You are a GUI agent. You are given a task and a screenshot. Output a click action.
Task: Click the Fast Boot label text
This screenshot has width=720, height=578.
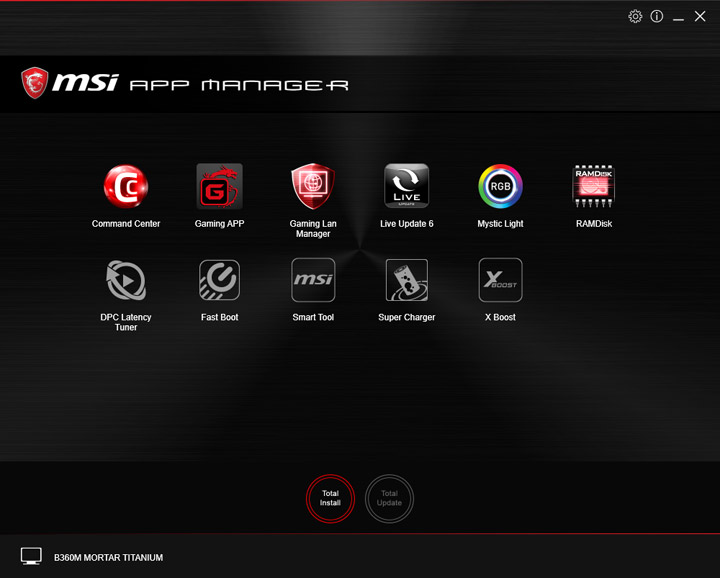pyautogui.click(x=219, y=317)
